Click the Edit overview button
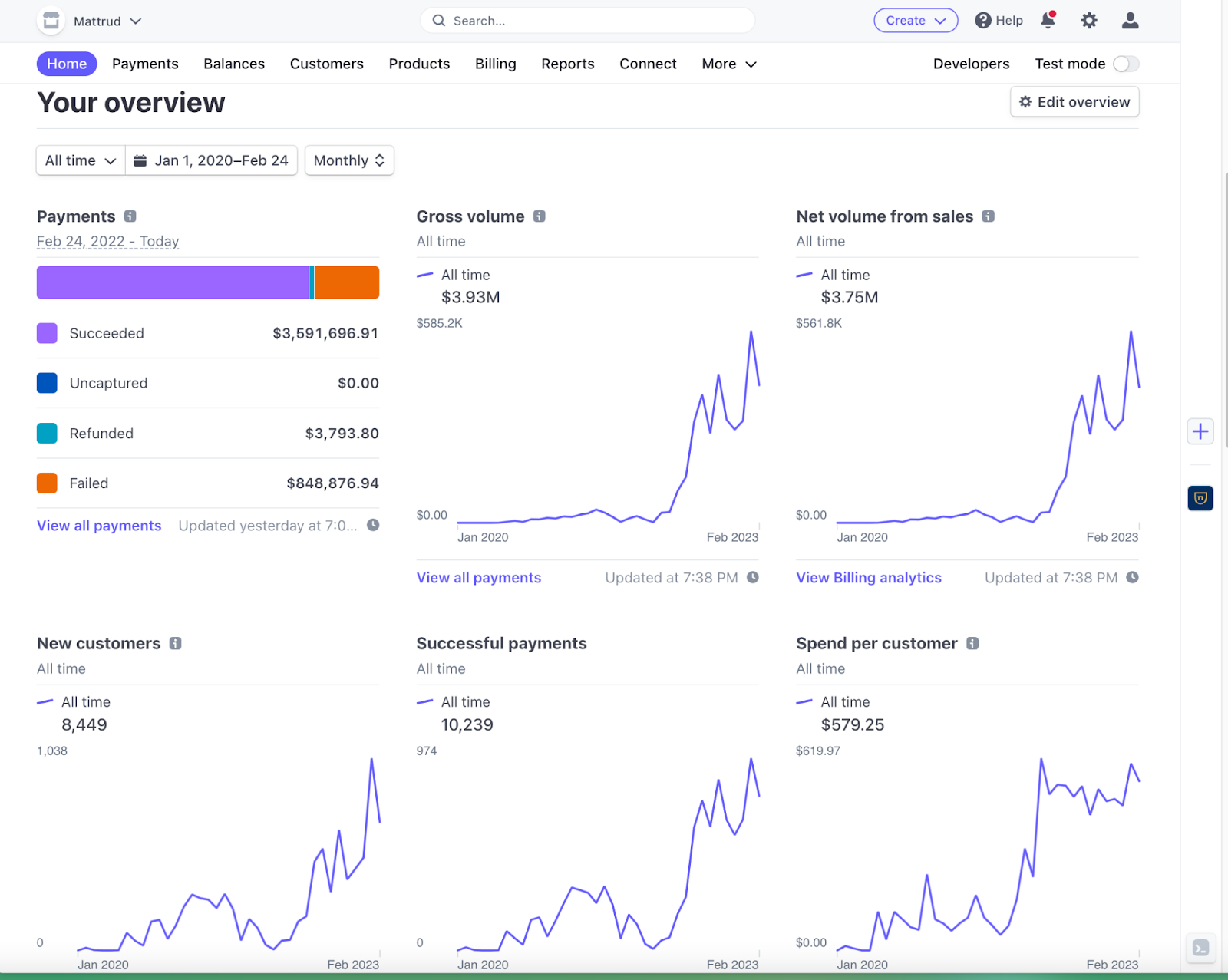 [1074, 102]
